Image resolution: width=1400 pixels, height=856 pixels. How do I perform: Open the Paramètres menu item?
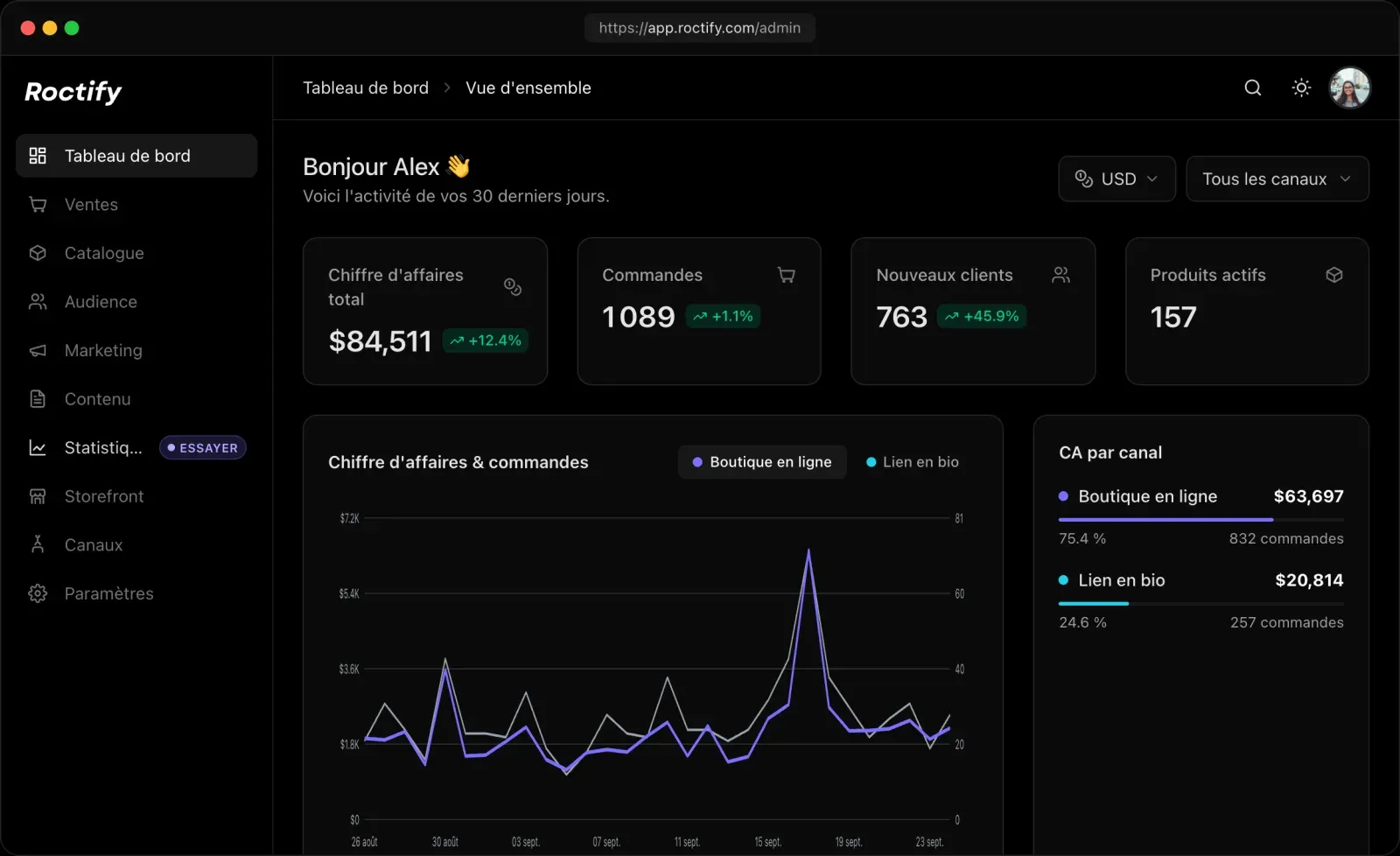pyautogui.click(x=136, y=593)
